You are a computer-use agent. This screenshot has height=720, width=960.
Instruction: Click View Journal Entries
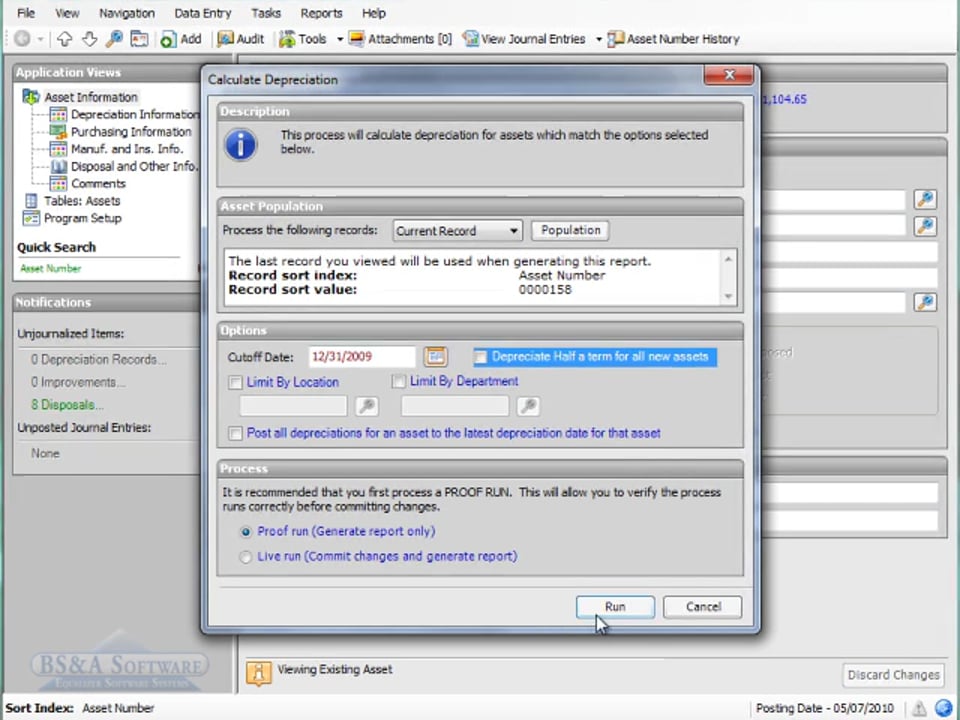[524, 39]
